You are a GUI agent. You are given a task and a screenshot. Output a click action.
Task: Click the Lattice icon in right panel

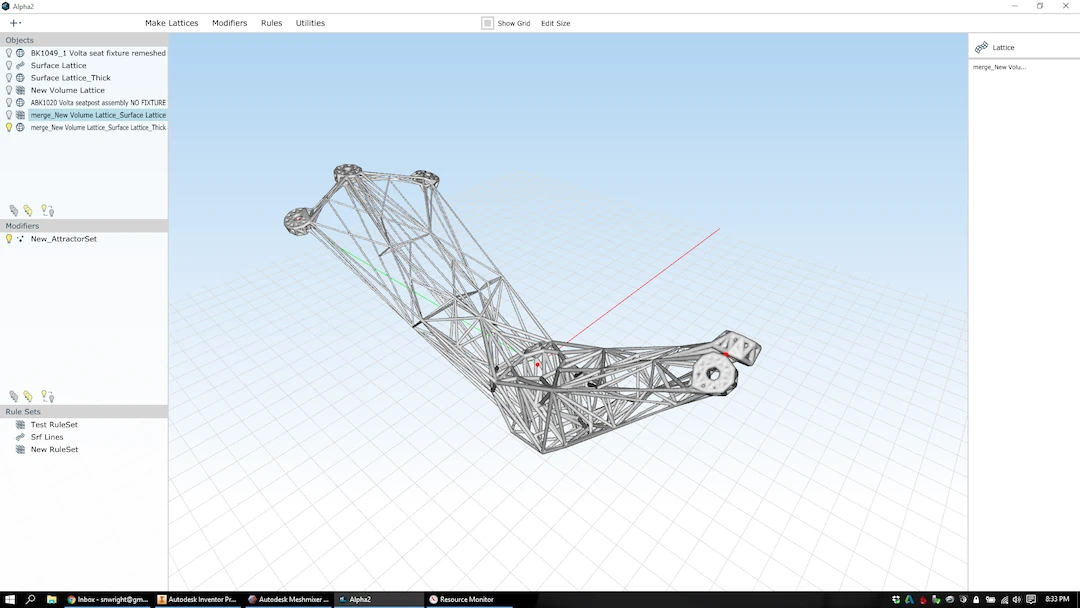(x=982, y=48)
